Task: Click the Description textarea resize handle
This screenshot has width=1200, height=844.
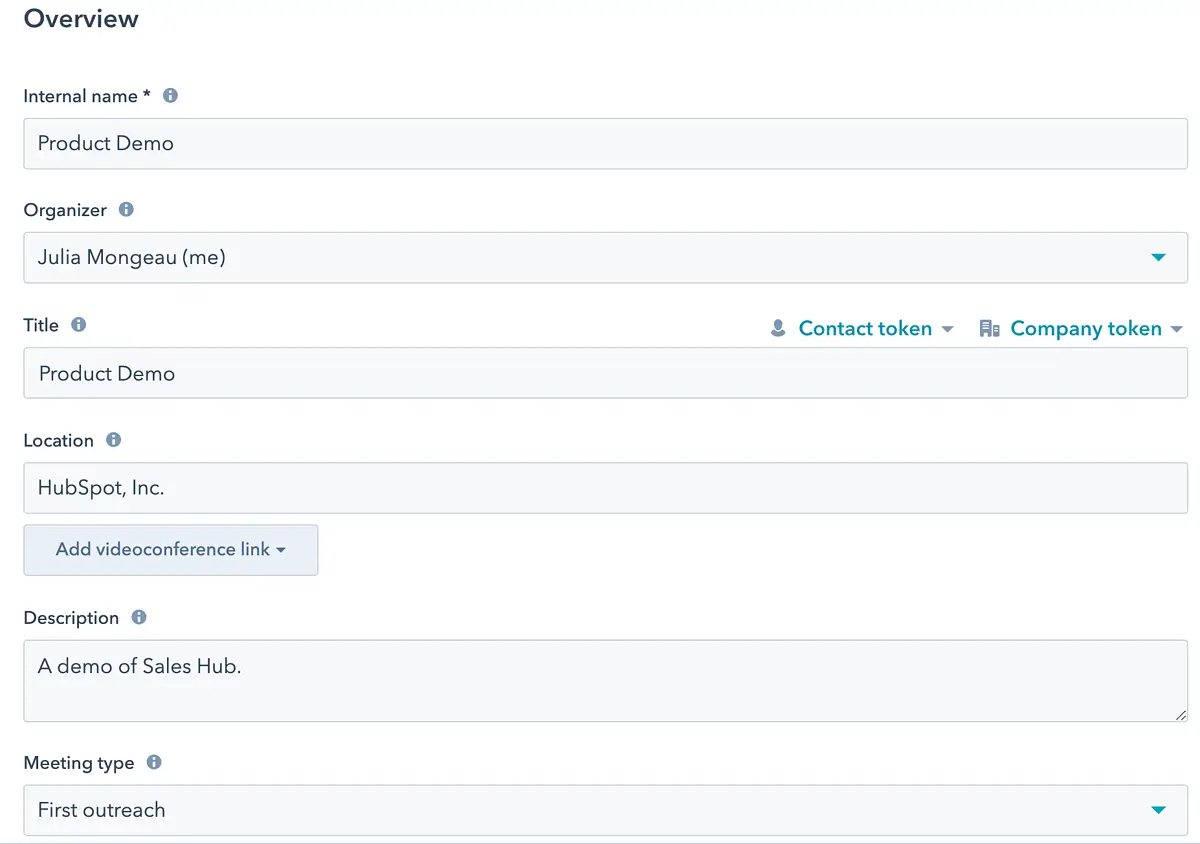Action: [x=1181, y=715]
